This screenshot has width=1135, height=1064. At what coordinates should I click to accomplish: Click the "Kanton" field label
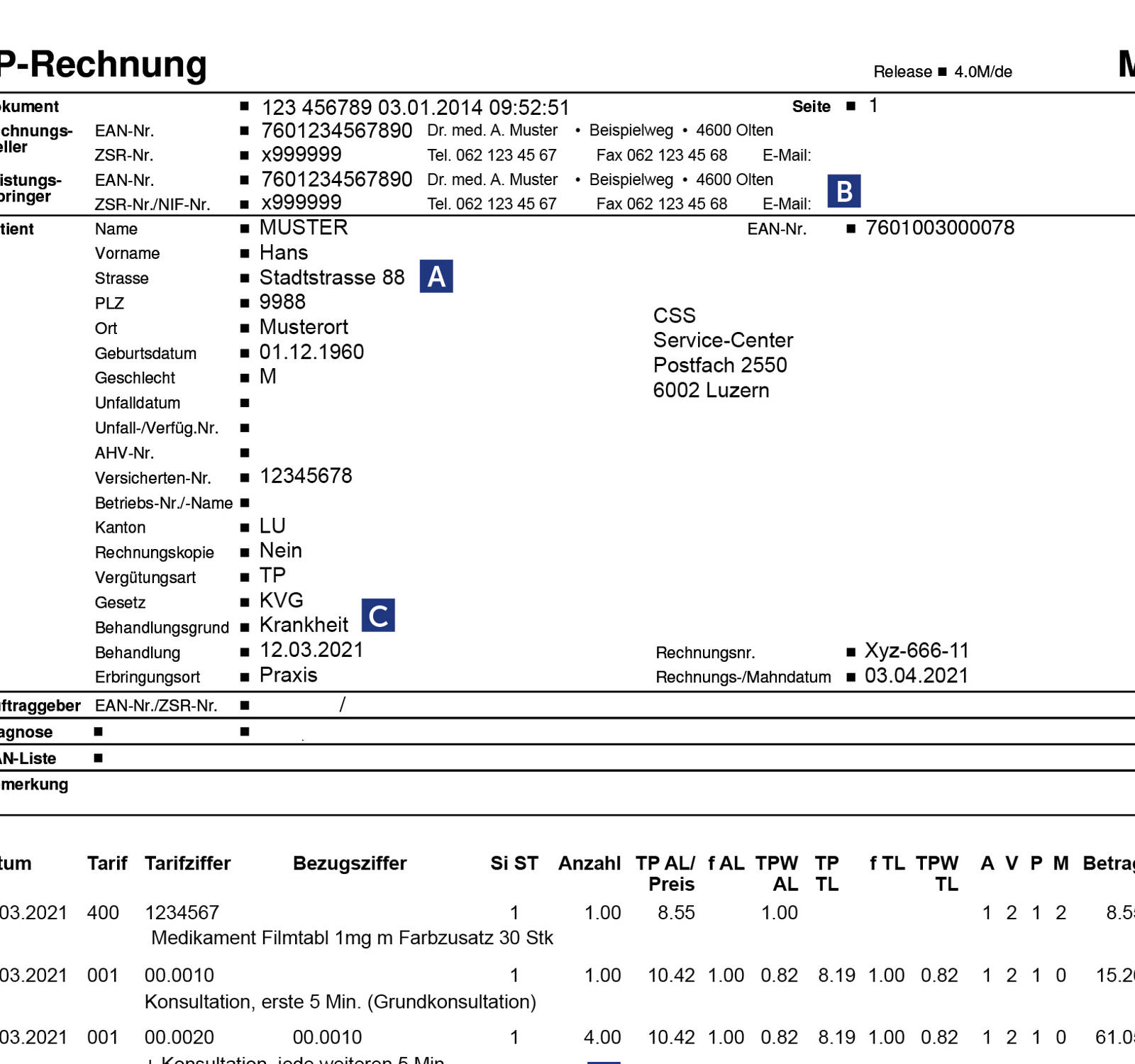pyautogui.click(x=120, y=528)
